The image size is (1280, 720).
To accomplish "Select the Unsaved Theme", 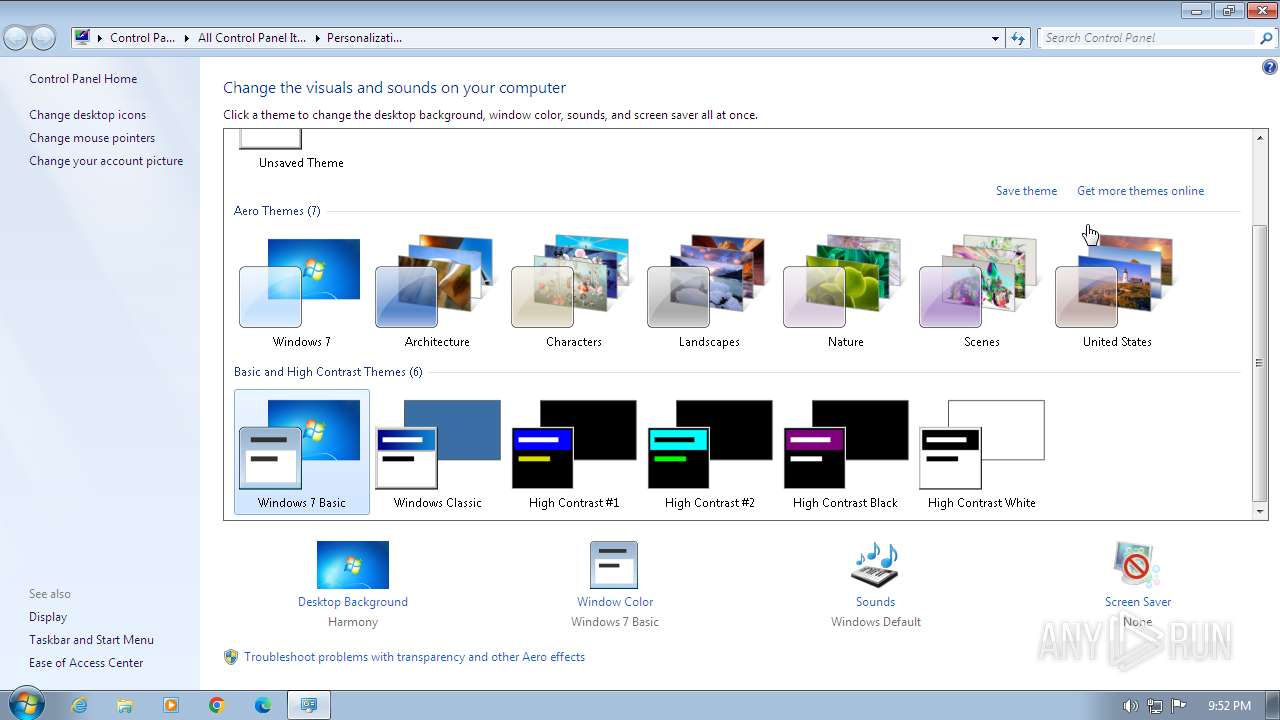I will tap(301, 152).
